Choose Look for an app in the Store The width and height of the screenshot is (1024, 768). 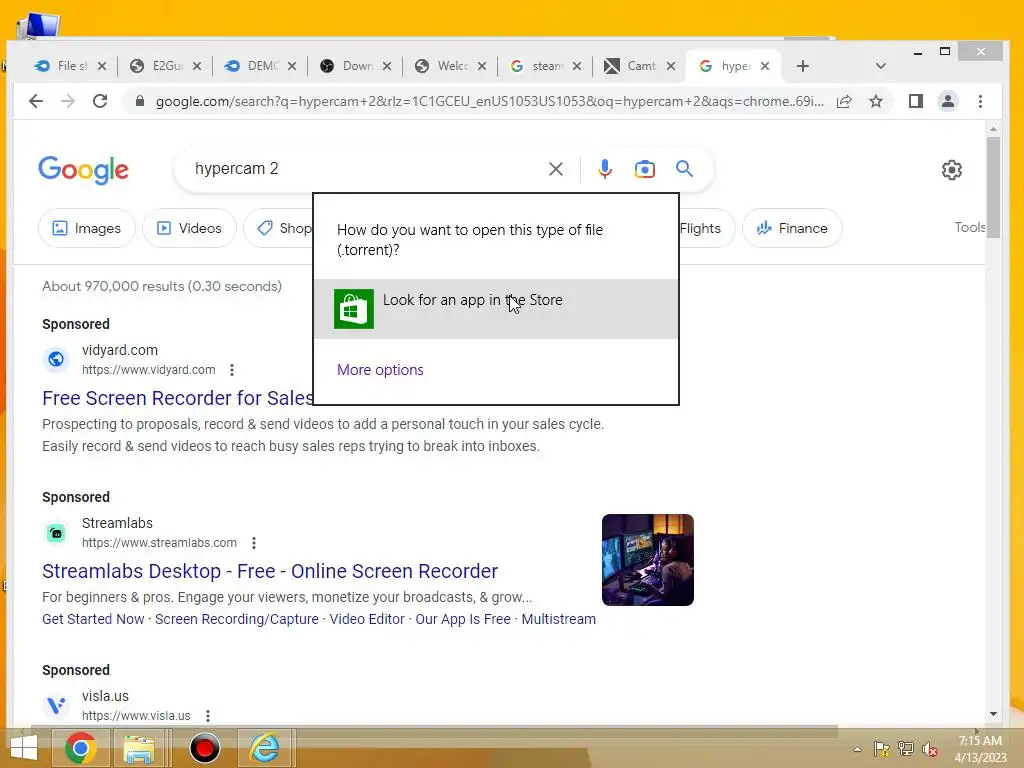[x=496, y=309]
